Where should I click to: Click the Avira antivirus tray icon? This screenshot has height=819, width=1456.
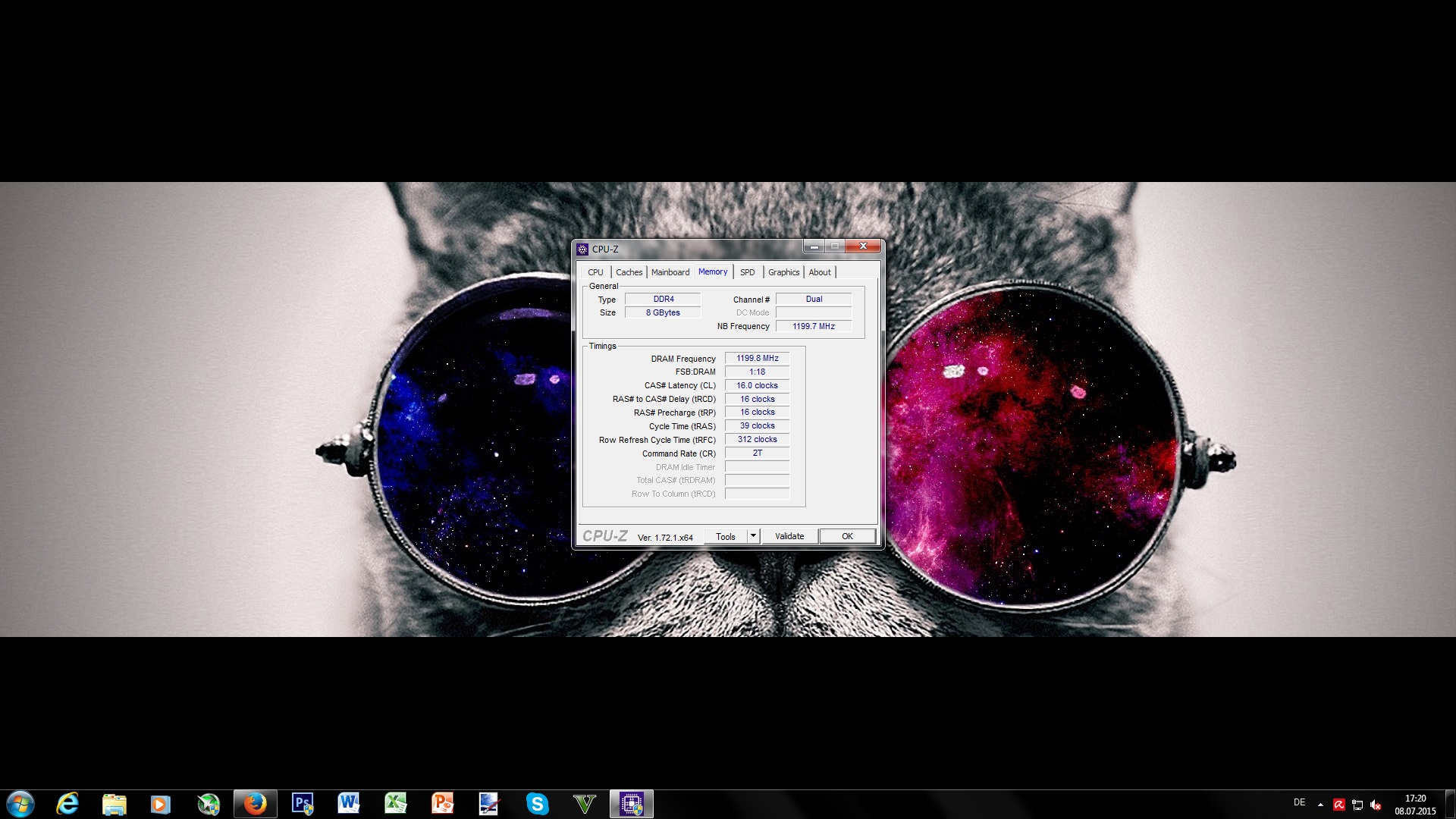[1338, 805]
